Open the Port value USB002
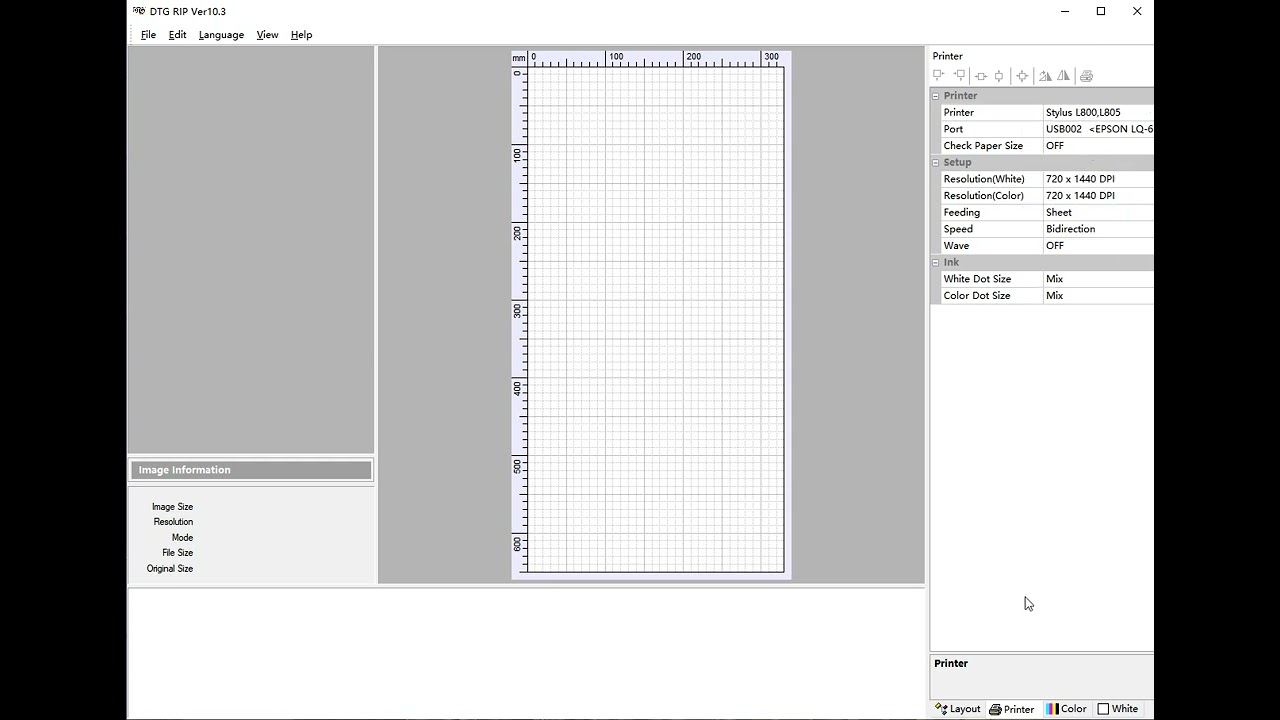The image size is (1280, 720). (x=1098, y=129)
